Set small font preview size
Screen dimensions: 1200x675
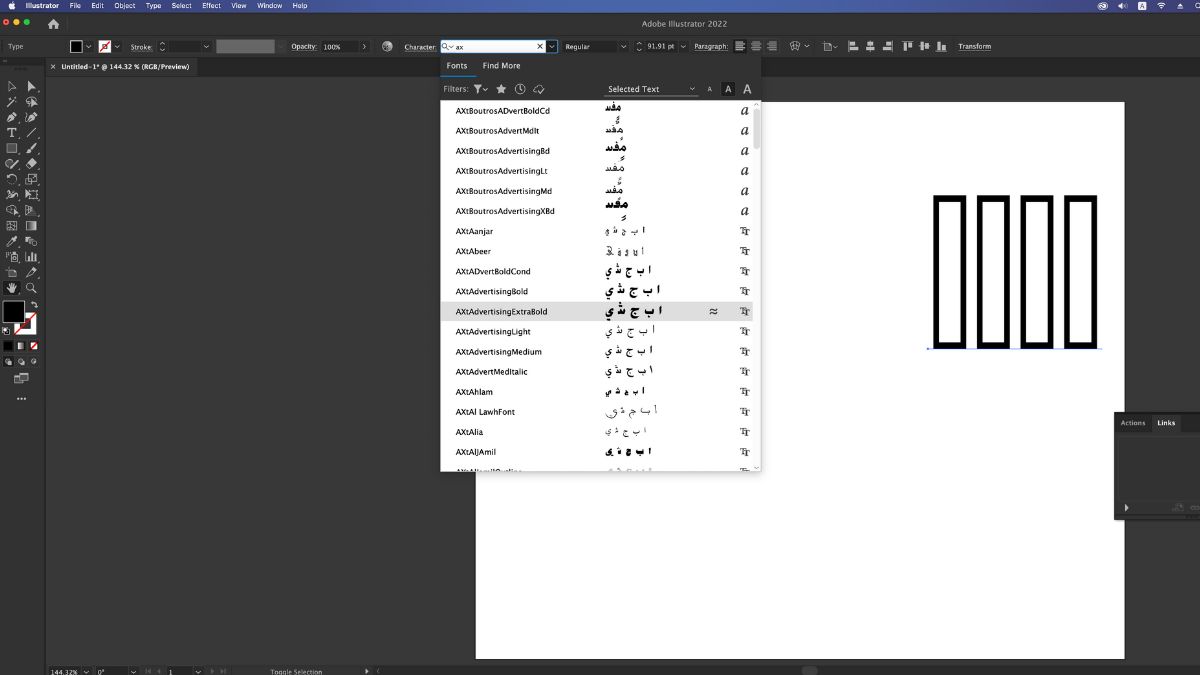point(710,89)
